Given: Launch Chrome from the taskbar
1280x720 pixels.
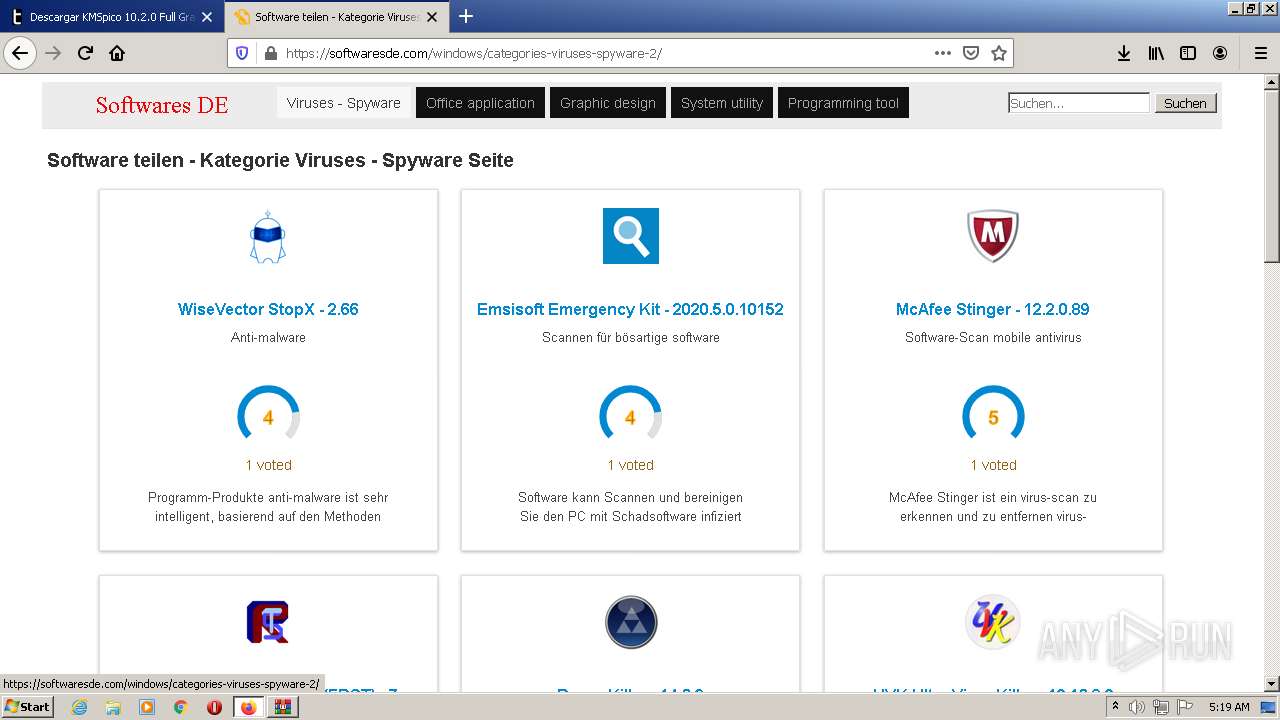Looking at the screenshot, I should pyautogui.click(x=181, y=707).
